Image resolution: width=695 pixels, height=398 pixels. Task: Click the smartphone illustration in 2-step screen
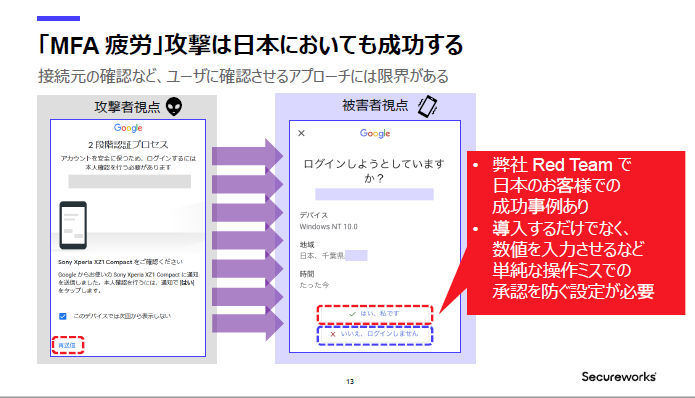[x=73, y=225]
